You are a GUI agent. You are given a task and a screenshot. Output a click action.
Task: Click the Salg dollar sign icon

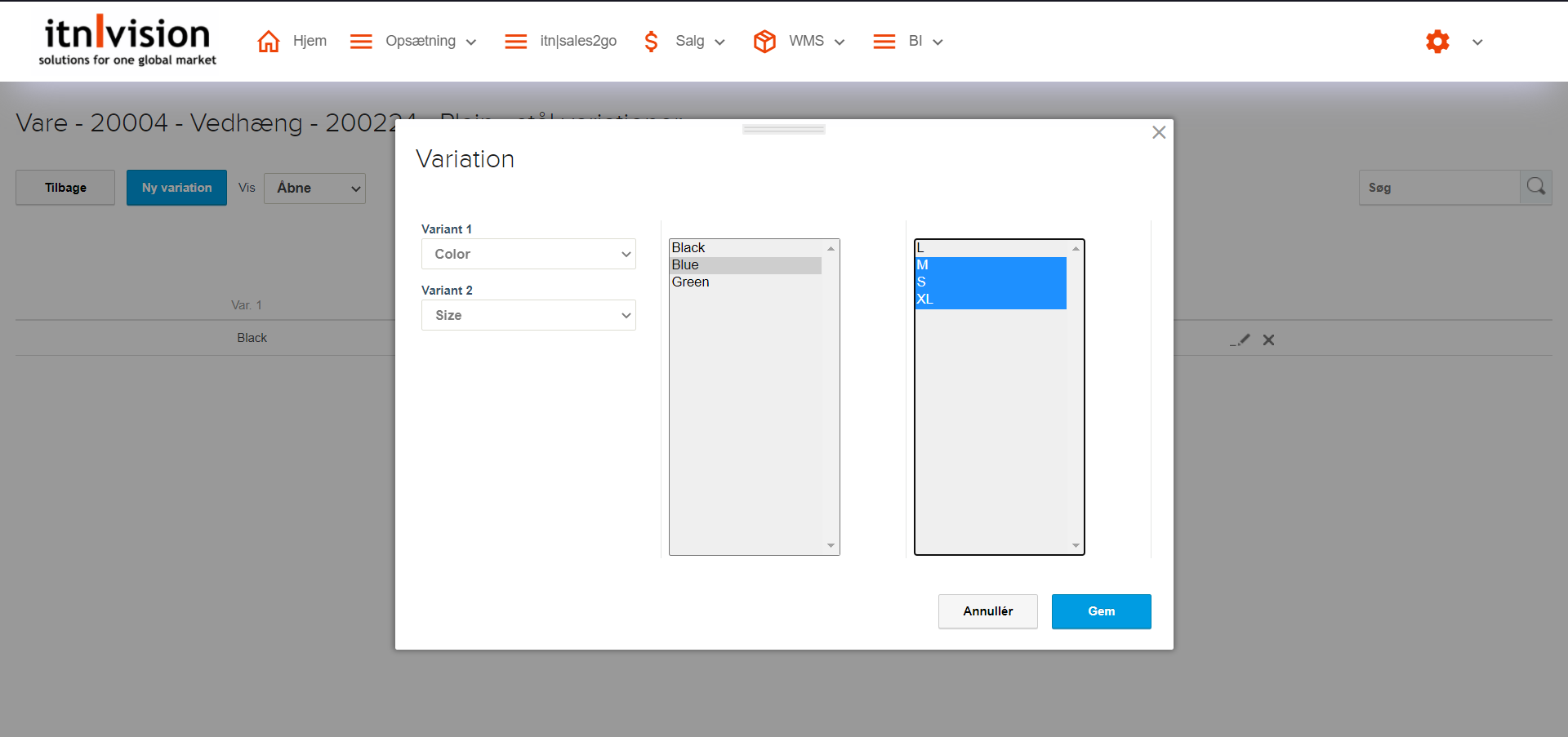click(x=651, y=42)
